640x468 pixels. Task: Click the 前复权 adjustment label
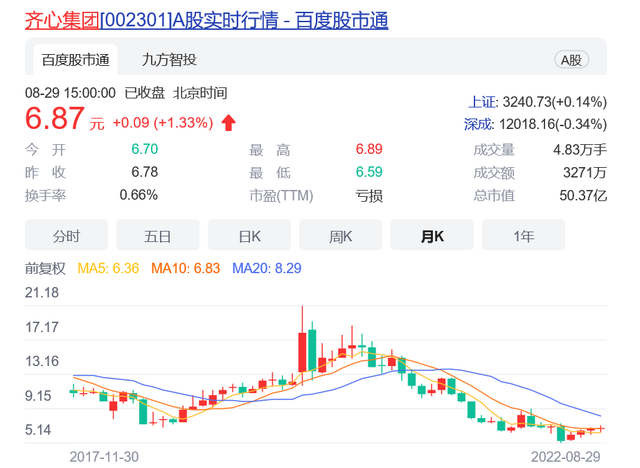[x=45, y=268]
